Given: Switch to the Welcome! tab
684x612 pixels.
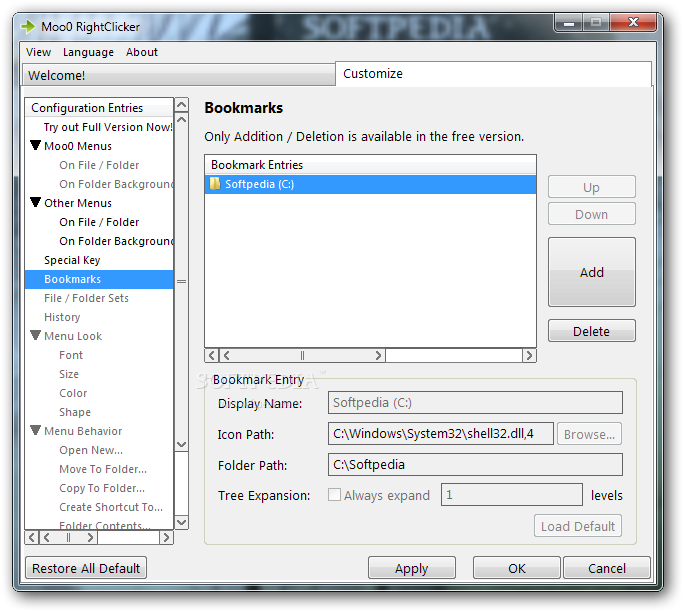Looking at the screenshot, I should [x=179, y=75].
